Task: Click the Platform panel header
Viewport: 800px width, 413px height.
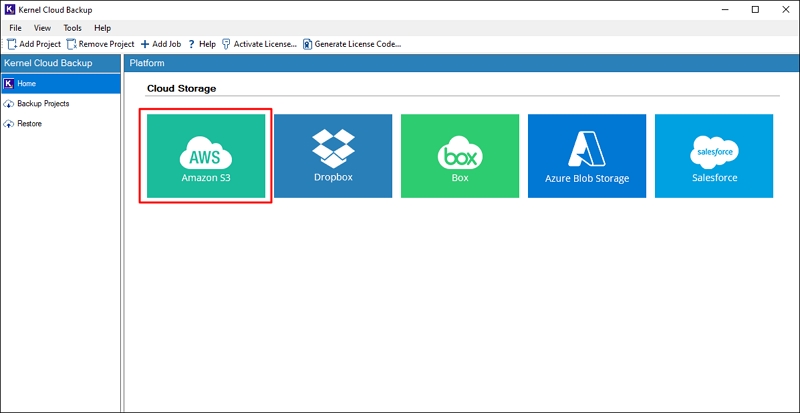Action: [462, 63]
